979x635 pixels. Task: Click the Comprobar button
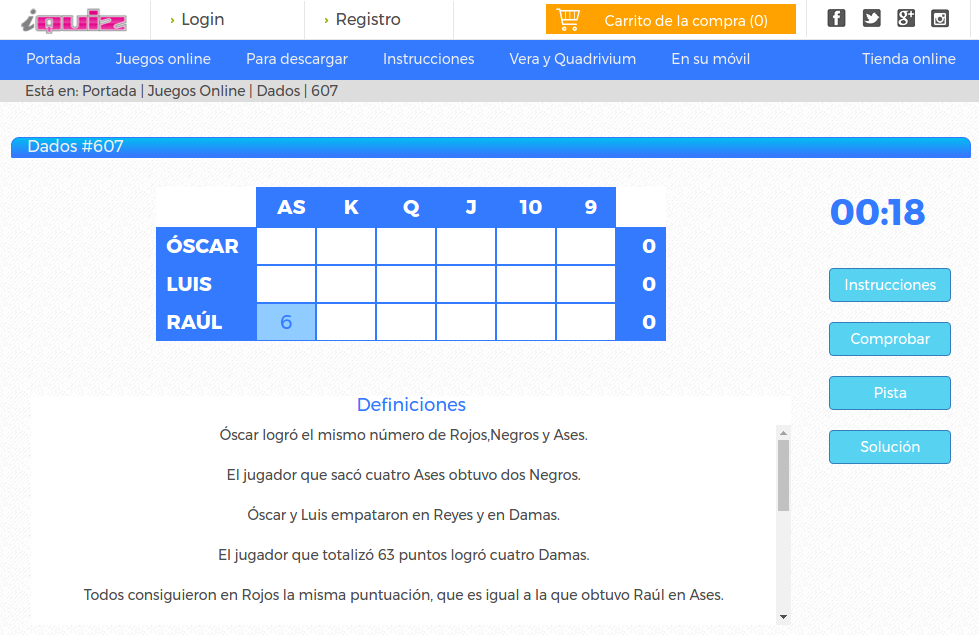point(890,339)
